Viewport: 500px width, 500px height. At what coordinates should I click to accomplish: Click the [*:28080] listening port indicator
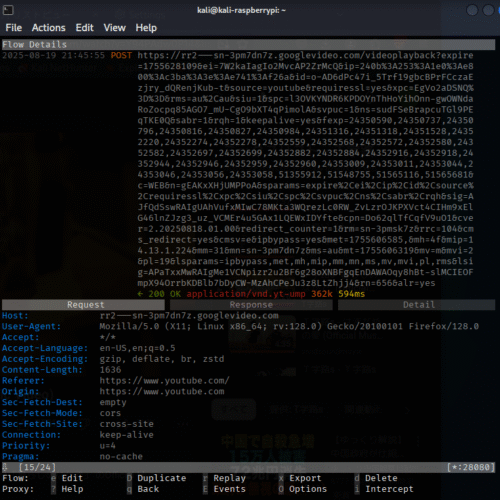[471, 467]
